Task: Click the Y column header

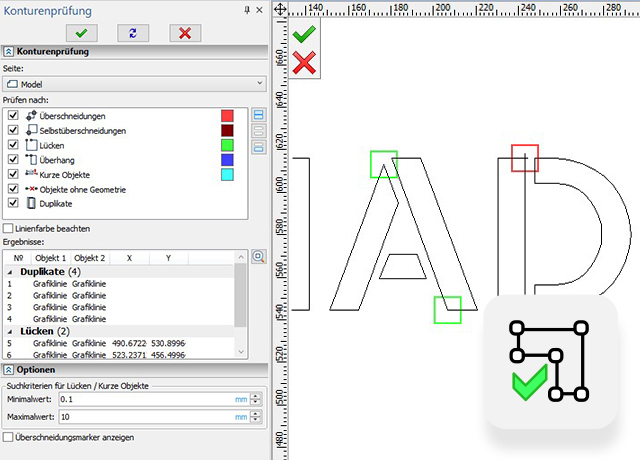Action: (x=169, y=258)
